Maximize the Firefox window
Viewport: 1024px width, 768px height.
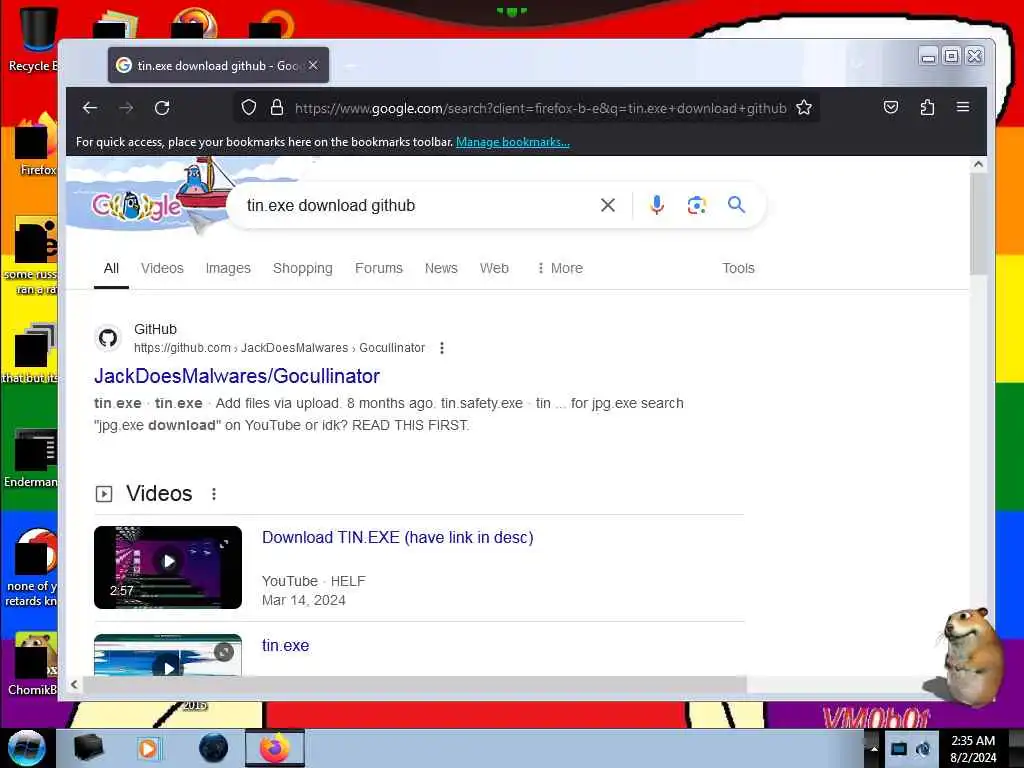click(x=952, y=56)
